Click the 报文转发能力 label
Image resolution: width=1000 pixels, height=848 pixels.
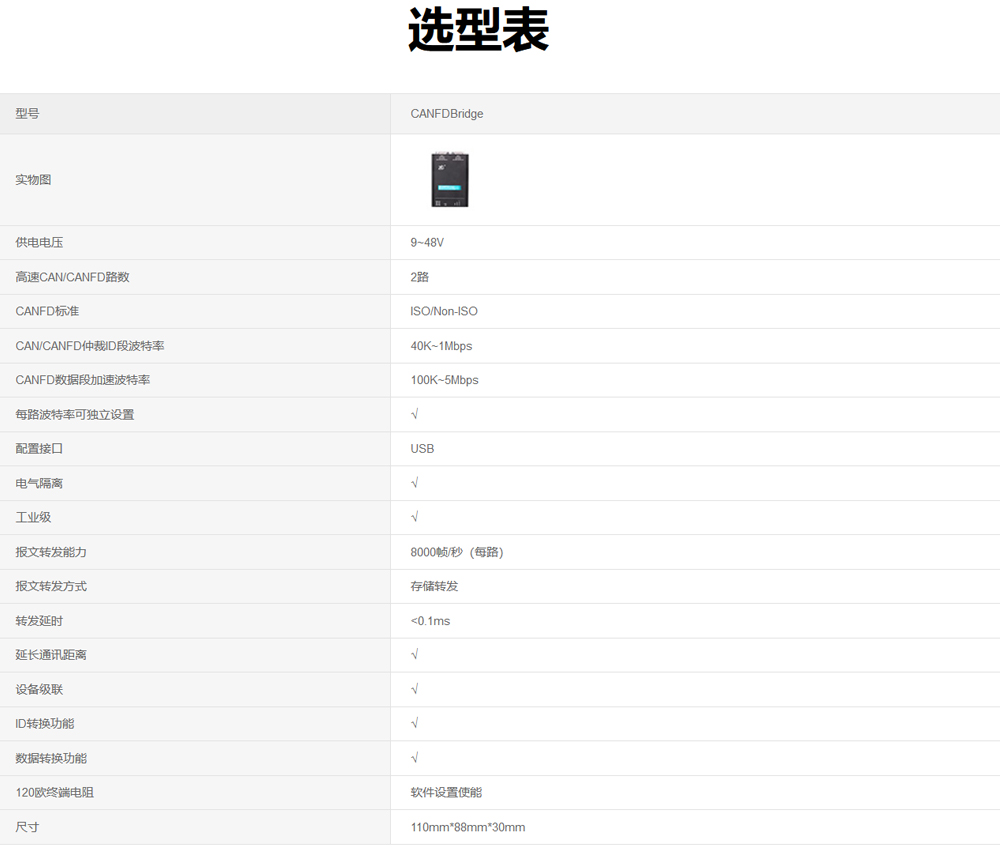pyautogui.click(x=51, y=552)
